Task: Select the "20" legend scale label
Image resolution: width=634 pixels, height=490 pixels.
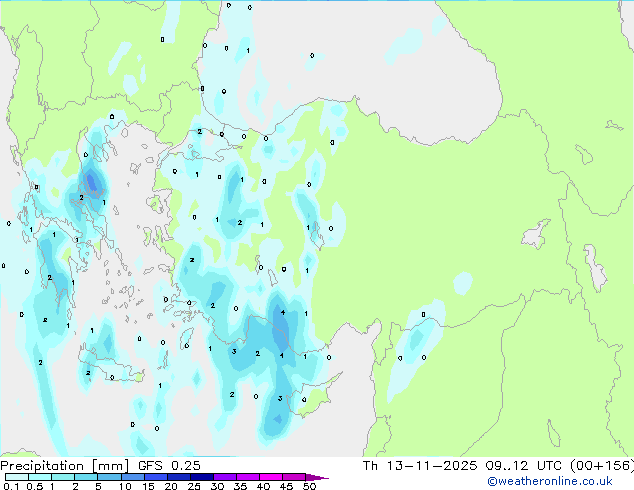Action: (171, 486)
